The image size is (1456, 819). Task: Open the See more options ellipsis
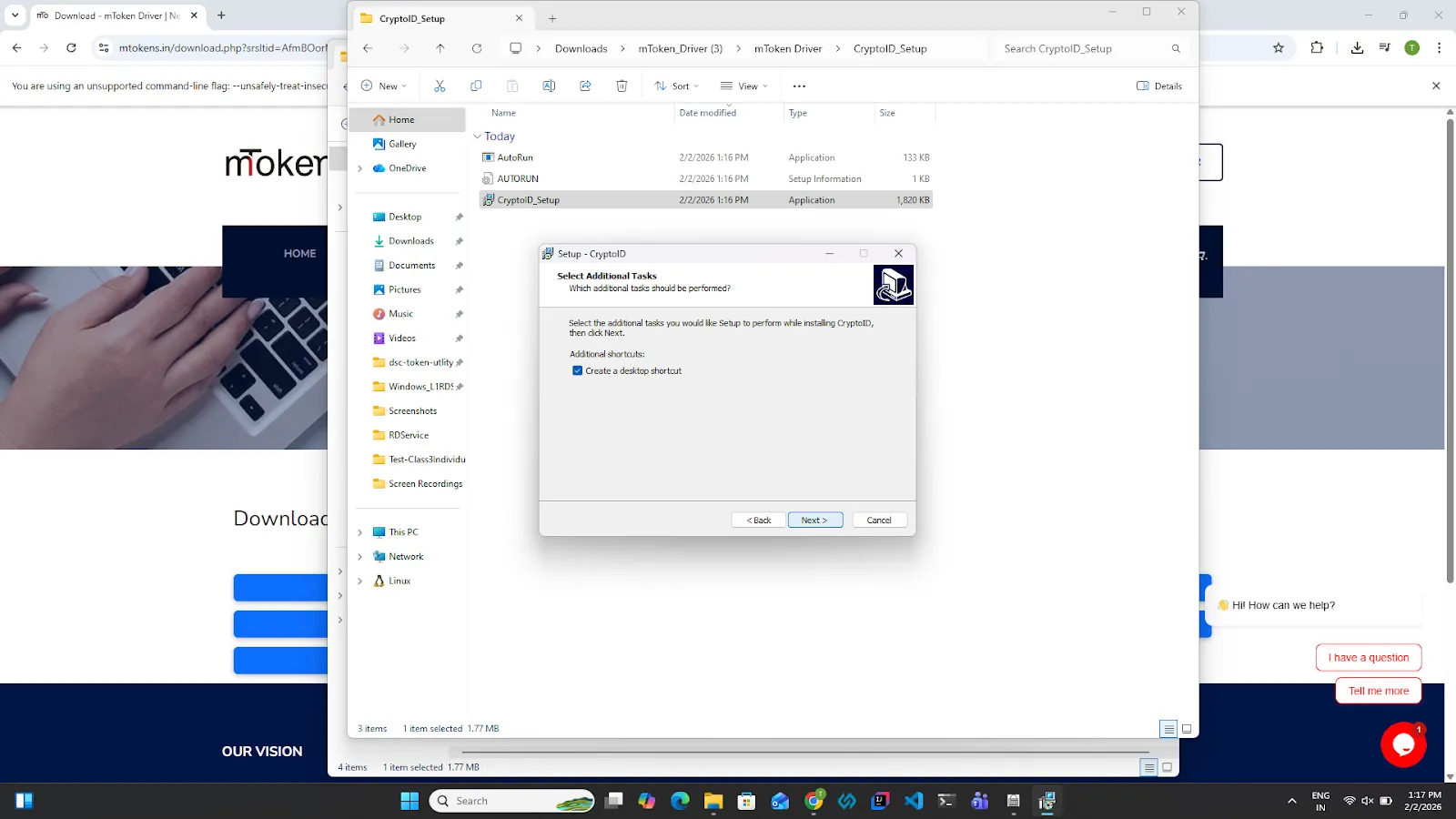[799, 86]
